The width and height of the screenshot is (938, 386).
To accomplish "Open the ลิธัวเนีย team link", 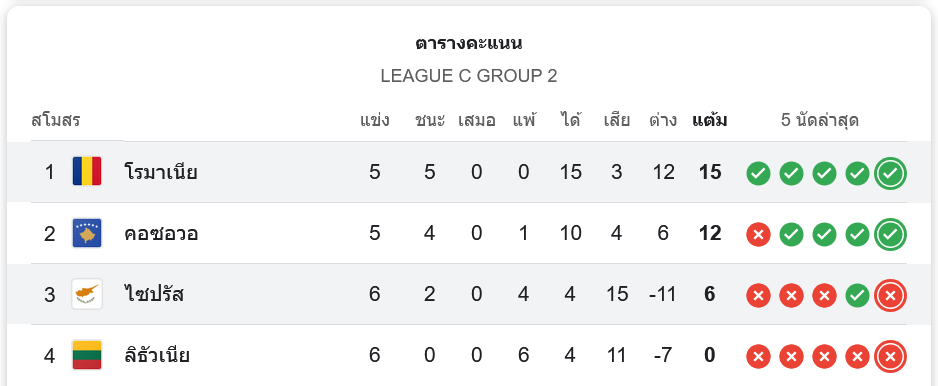I will click(157, 355).
